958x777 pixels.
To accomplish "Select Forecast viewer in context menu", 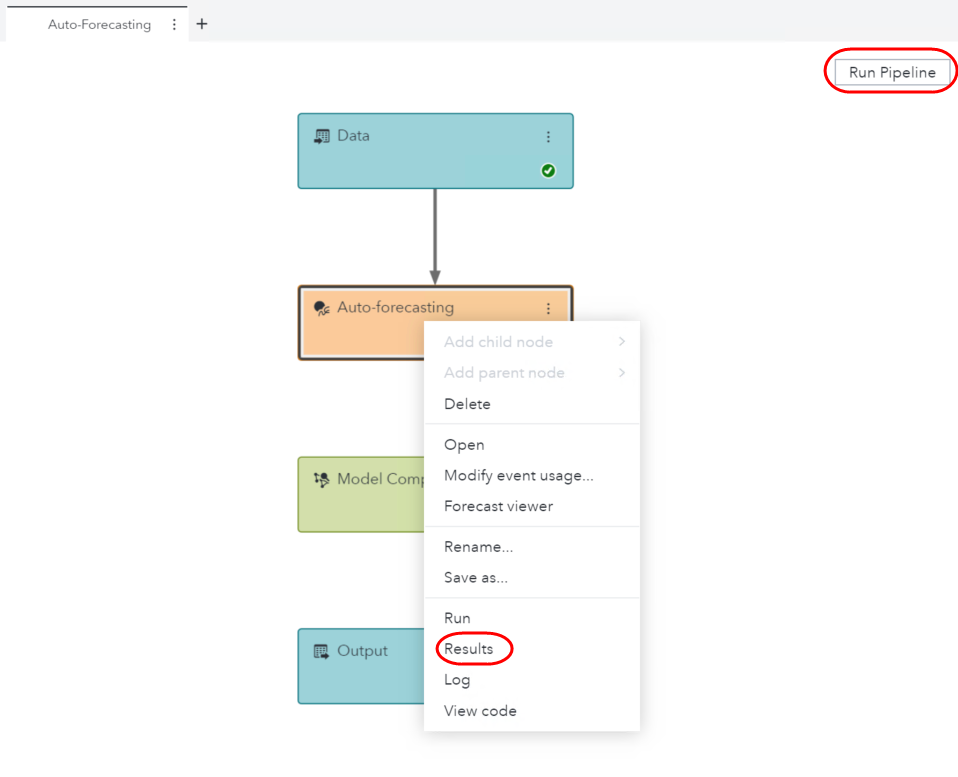I will point(498,506).
